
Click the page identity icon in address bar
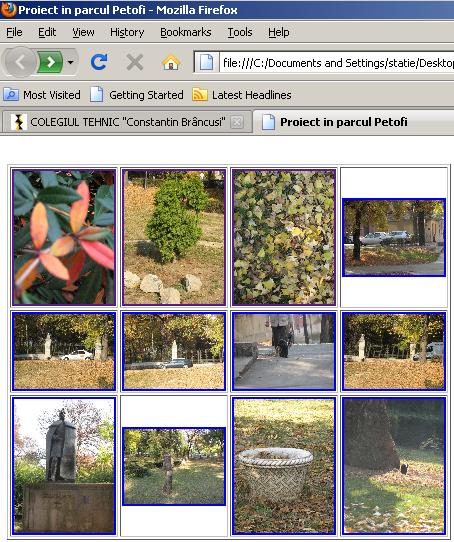[x=206, y=63]
